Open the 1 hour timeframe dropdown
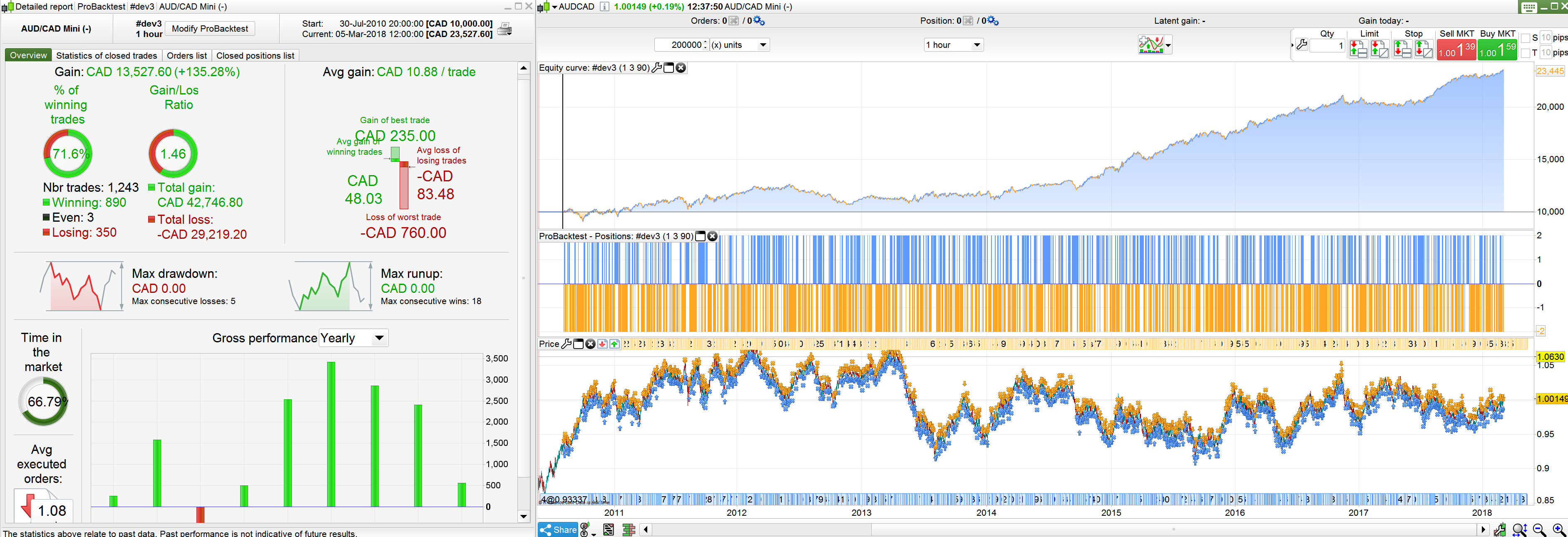This screenshot has width=1568, height=537. pos(953,45)
